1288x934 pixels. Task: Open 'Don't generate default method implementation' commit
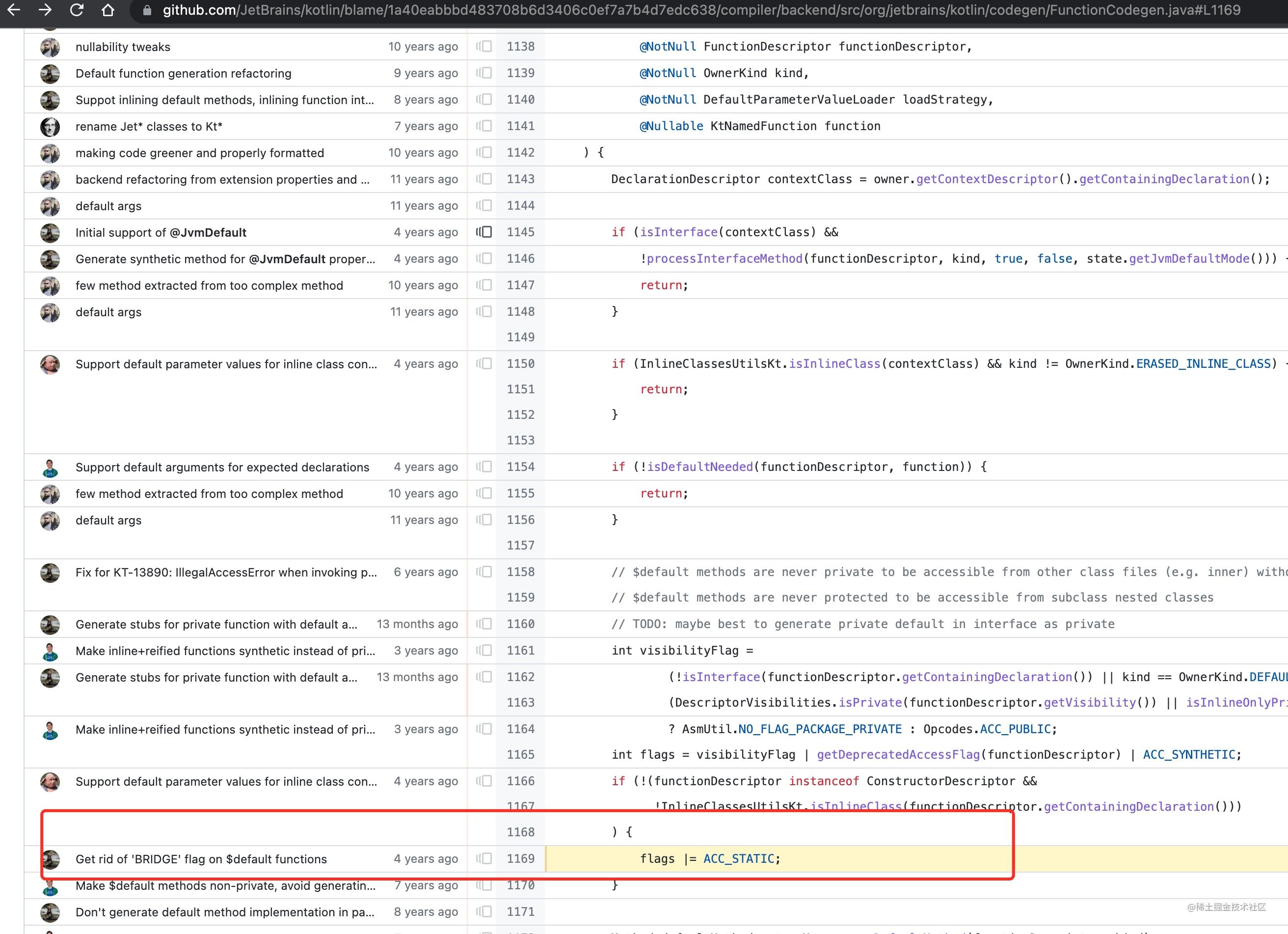point(225,912)
